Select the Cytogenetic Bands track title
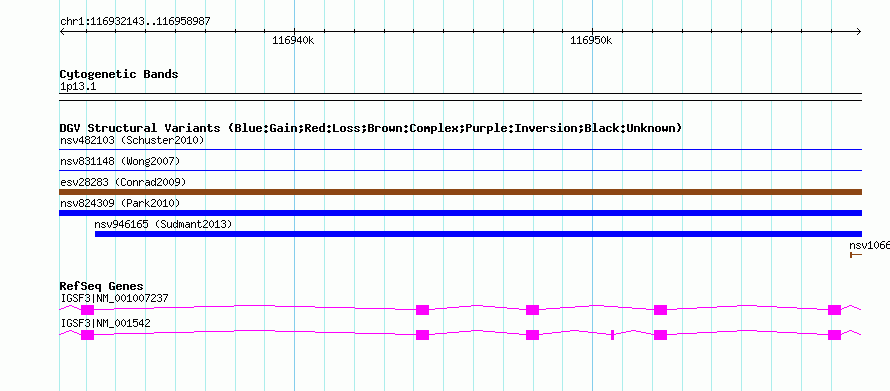The image size is (890, 391). 119,74
